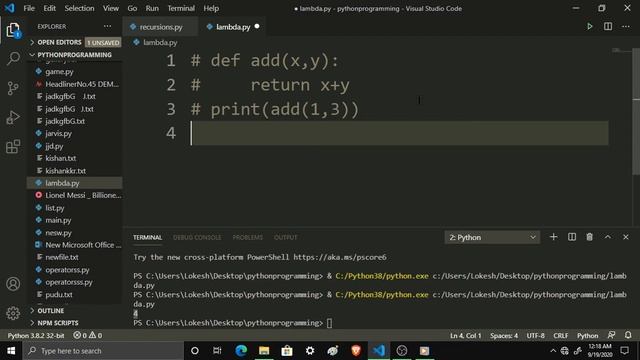The width and height of the screenshot is (640, 360).
Task: Open the Explorer view in activity bar
Action: click(13, 30)
